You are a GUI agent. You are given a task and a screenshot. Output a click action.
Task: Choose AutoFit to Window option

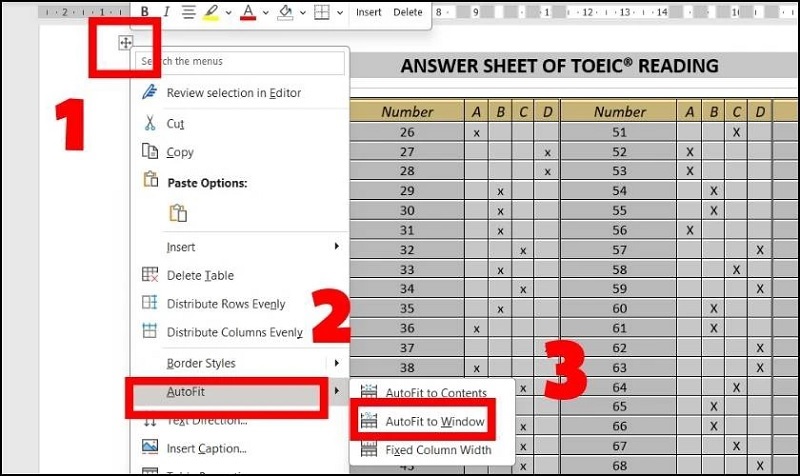tap(435, 422)
